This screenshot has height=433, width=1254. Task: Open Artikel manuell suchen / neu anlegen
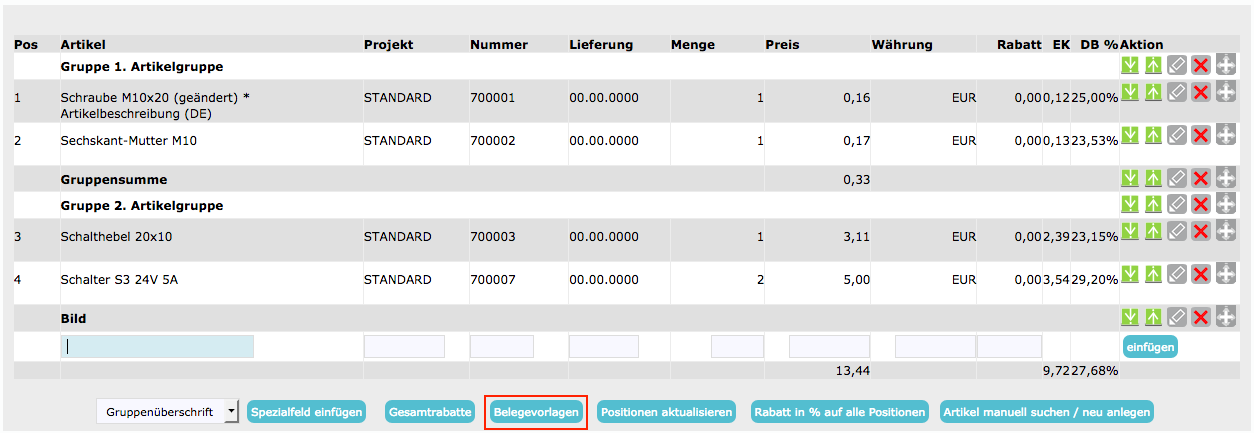coord(1047,412)
